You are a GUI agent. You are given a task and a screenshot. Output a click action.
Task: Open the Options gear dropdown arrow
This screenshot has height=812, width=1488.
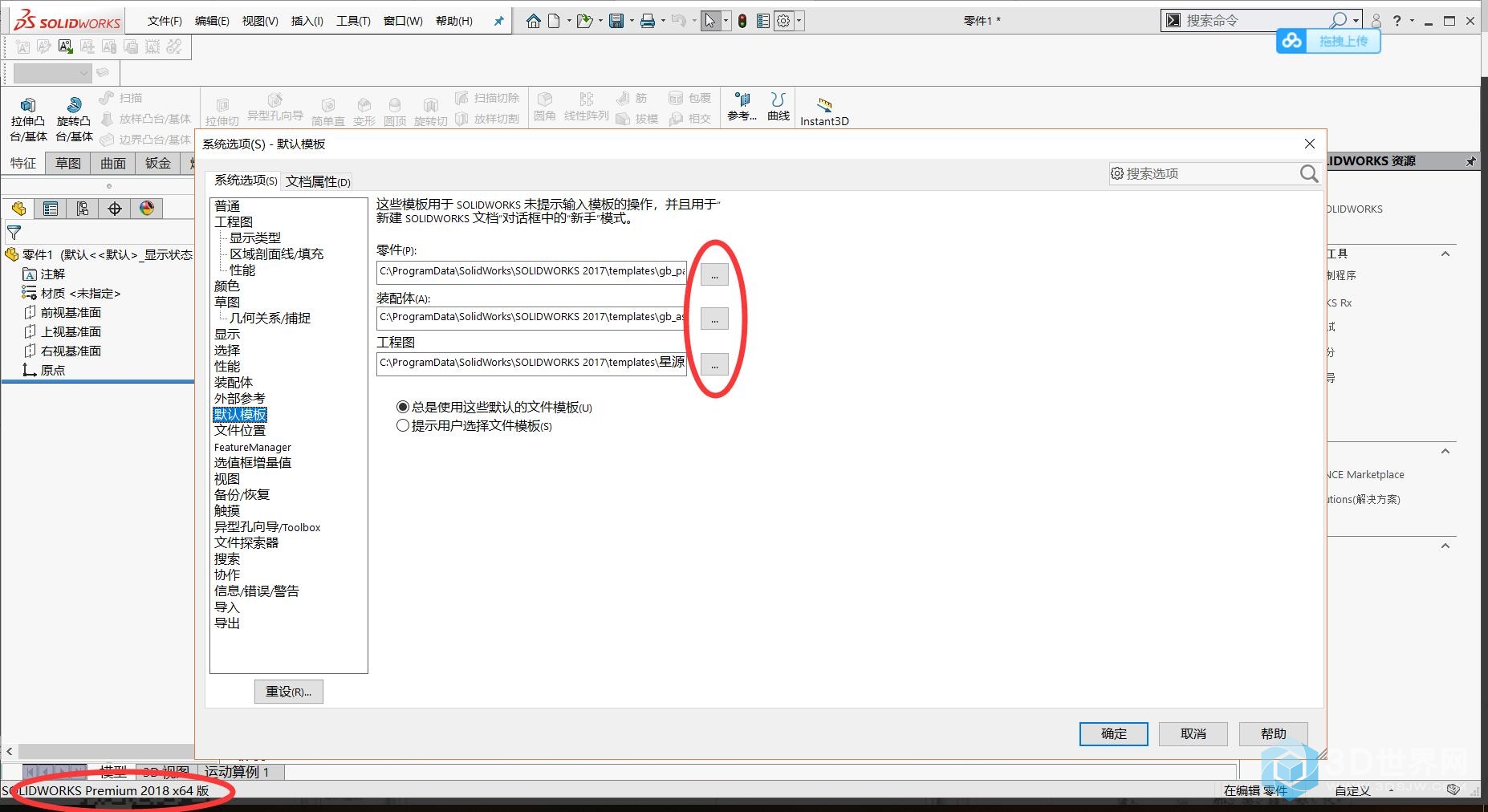point(799,21)
